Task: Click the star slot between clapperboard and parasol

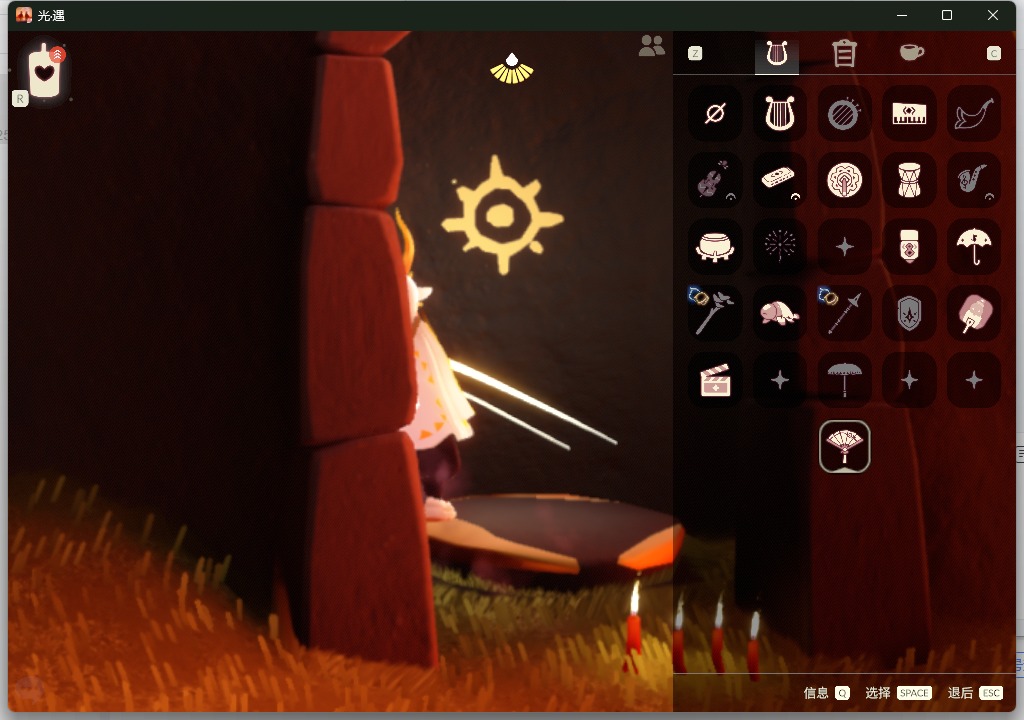Action: (x=780, y=380)
